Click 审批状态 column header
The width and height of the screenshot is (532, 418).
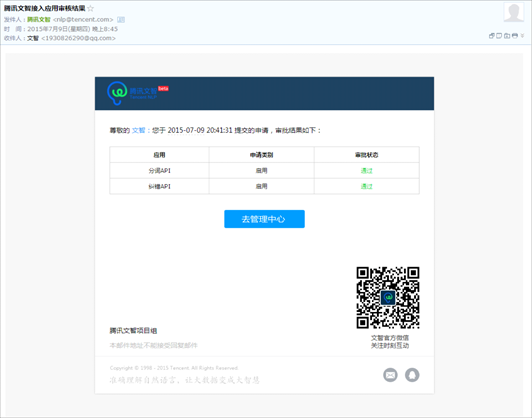367,155
